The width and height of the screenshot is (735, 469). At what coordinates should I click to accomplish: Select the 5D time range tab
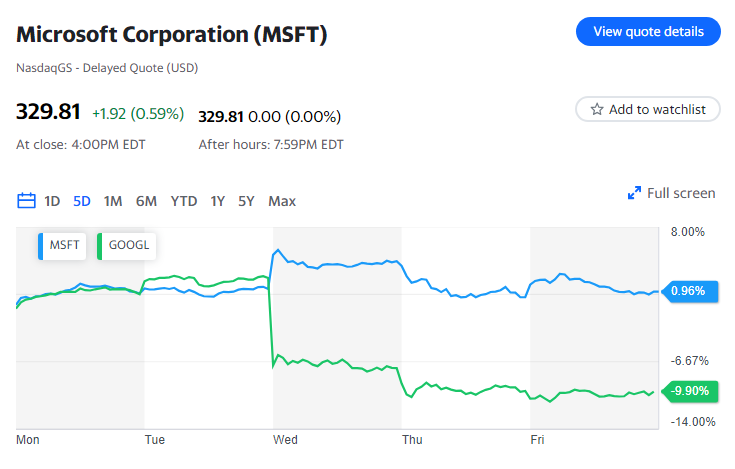(x=82, y=201)
